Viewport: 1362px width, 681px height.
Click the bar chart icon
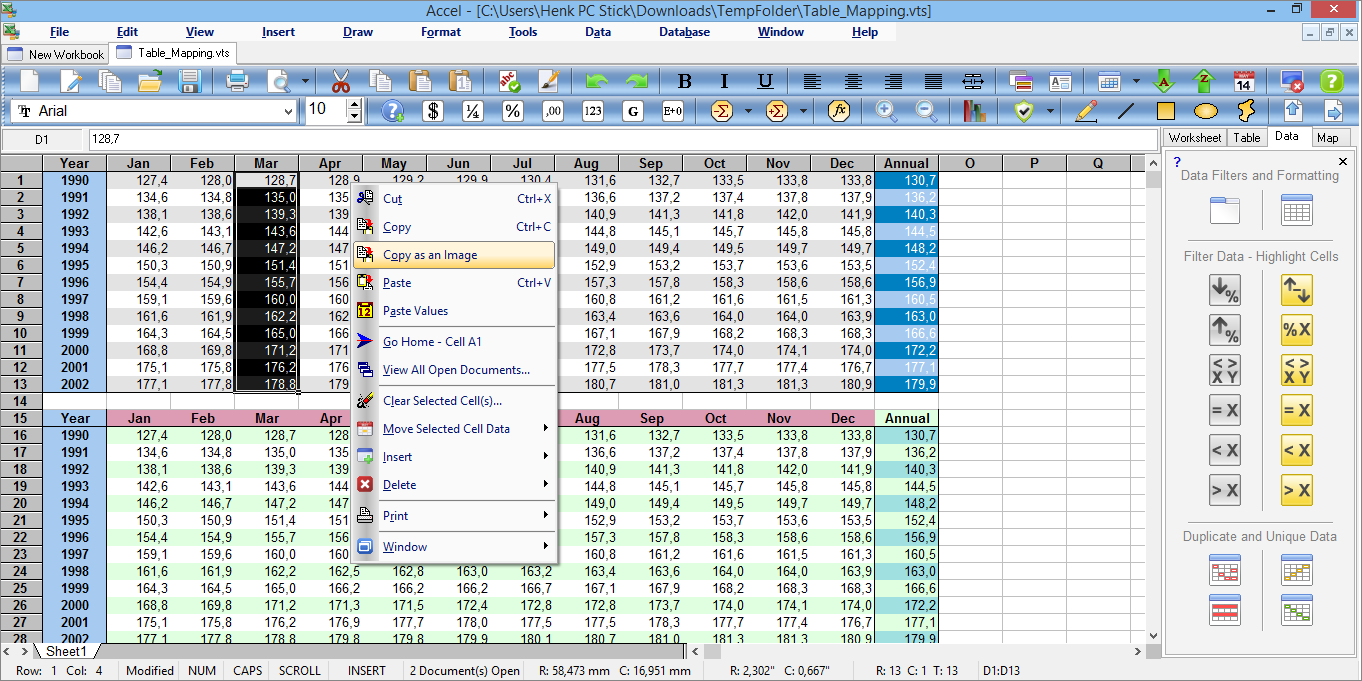pyautogui.click(x=975, y=111)
